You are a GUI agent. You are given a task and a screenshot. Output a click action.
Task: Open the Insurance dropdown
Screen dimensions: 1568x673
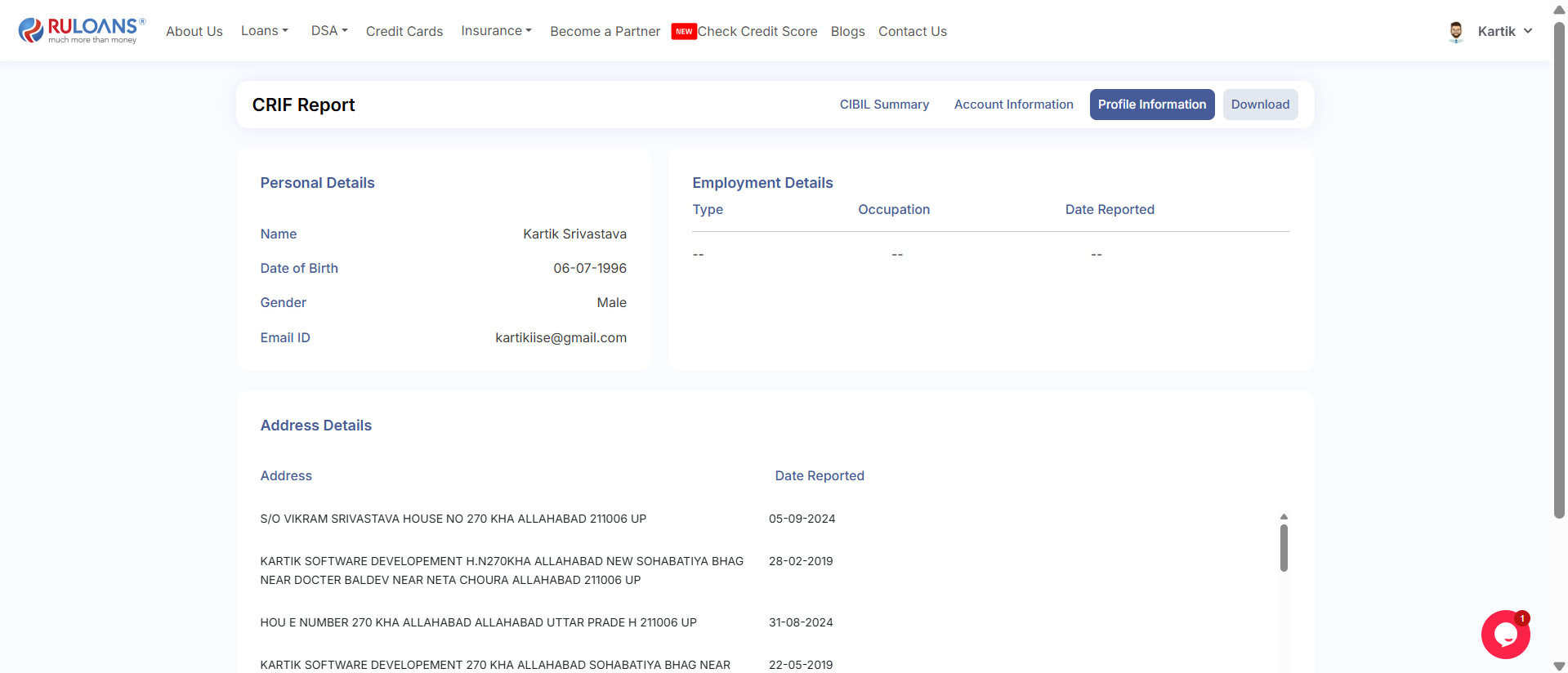coord(496,31)
